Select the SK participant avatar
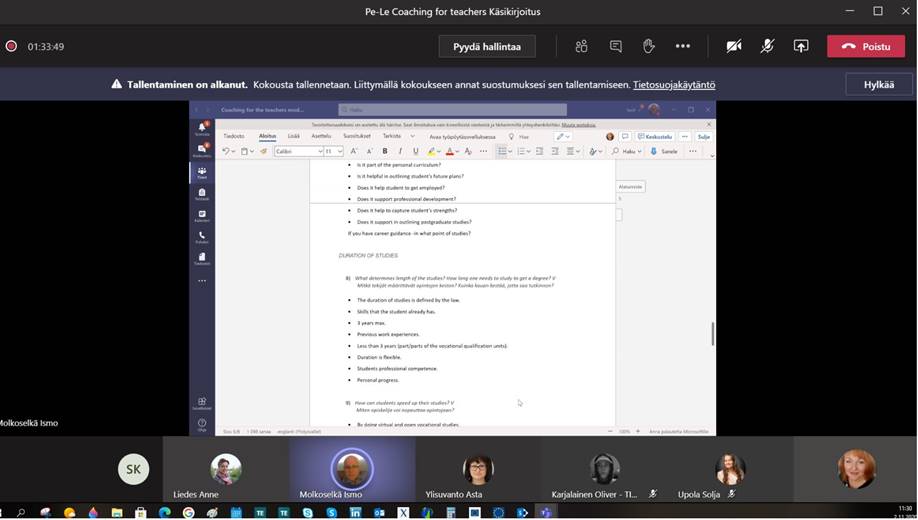The width and height of the screenshot is (918, 520). 133,469
